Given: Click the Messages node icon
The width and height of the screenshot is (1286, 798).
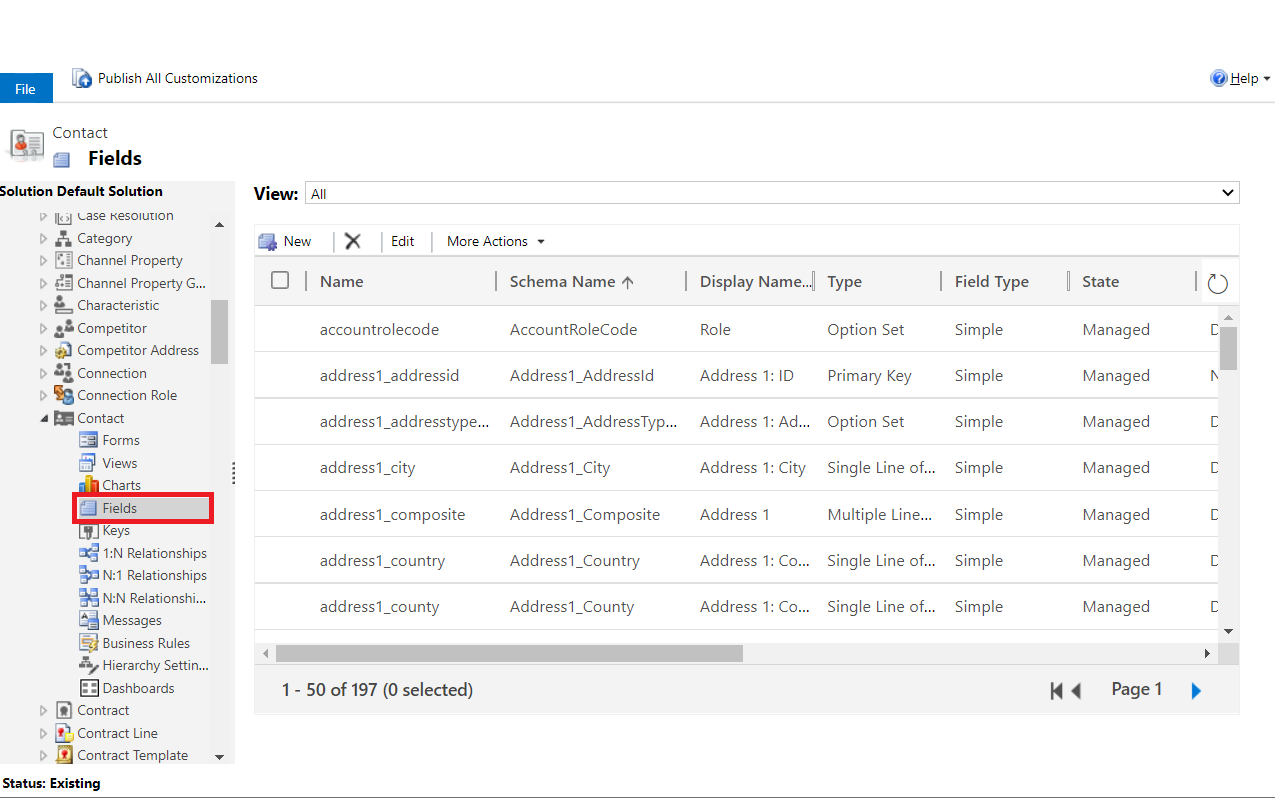Looking at the screenshot, I should 88,620.
